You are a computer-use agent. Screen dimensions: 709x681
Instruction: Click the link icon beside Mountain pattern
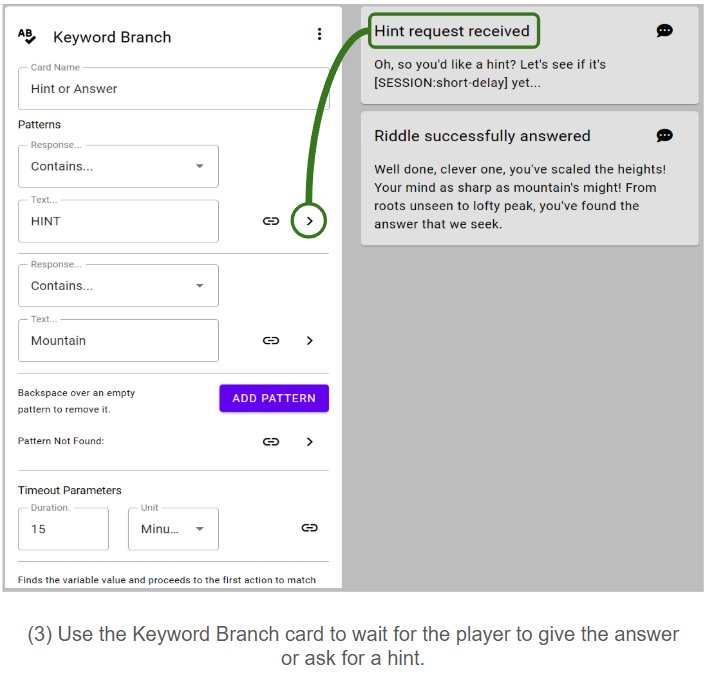click(271, 340)
